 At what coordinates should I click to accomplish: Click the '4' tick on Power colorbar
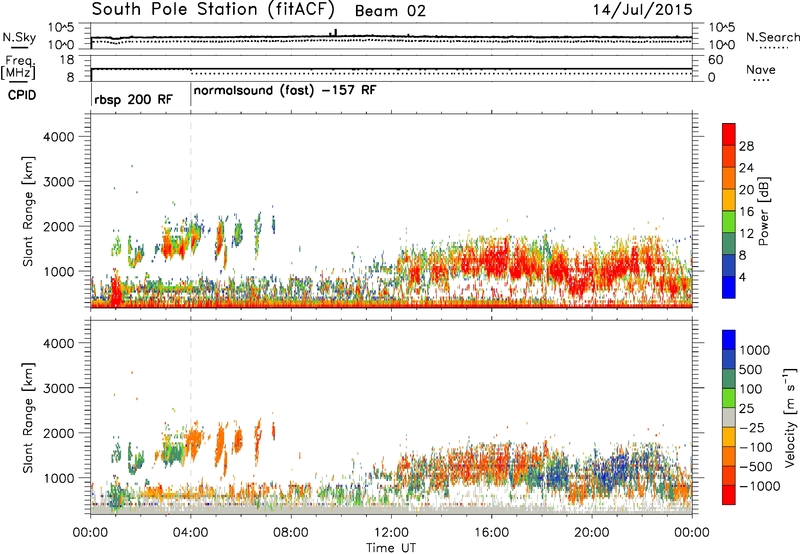(x=743, y=277)
